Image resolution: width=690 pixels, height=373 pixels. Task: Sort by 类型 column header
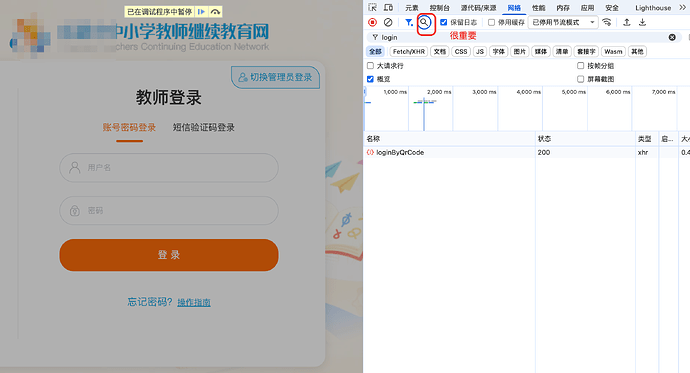[646, 139]
